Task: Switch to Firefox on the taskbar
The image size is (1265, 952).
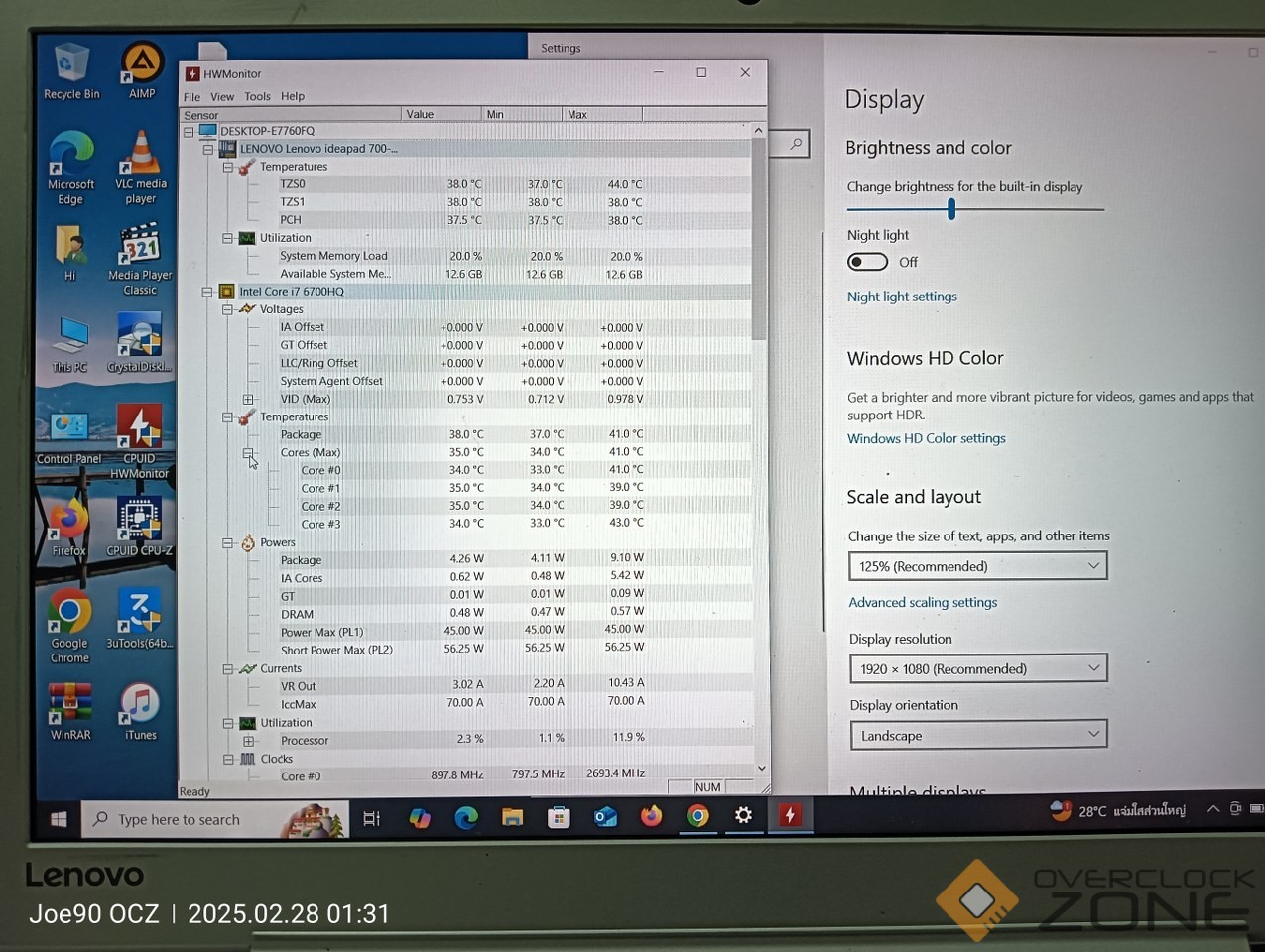Action: coord(651,816)
